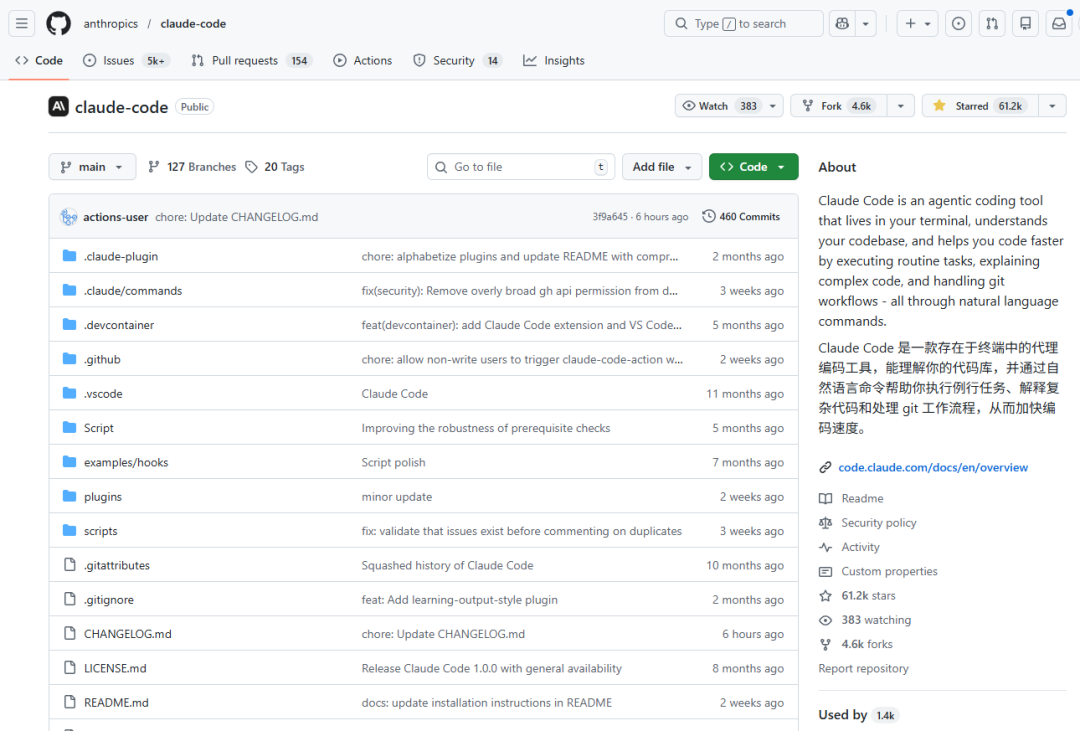Expand the green Code dropdown
This screenshot has width=1080, height=731.
[753, 166]
